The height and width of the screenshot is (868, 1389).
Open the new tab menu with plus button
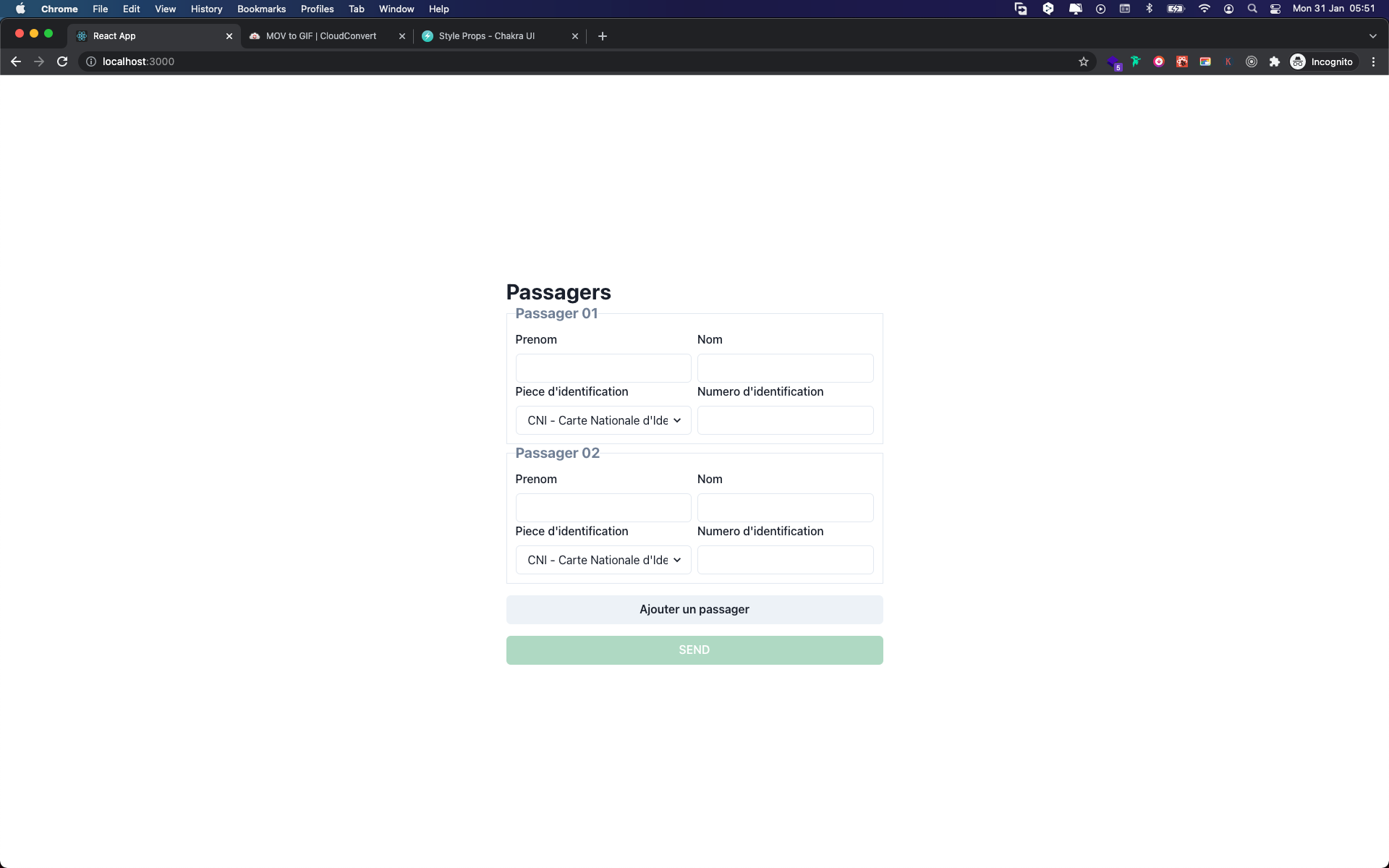pyautogui.click(x=602, y=36)
